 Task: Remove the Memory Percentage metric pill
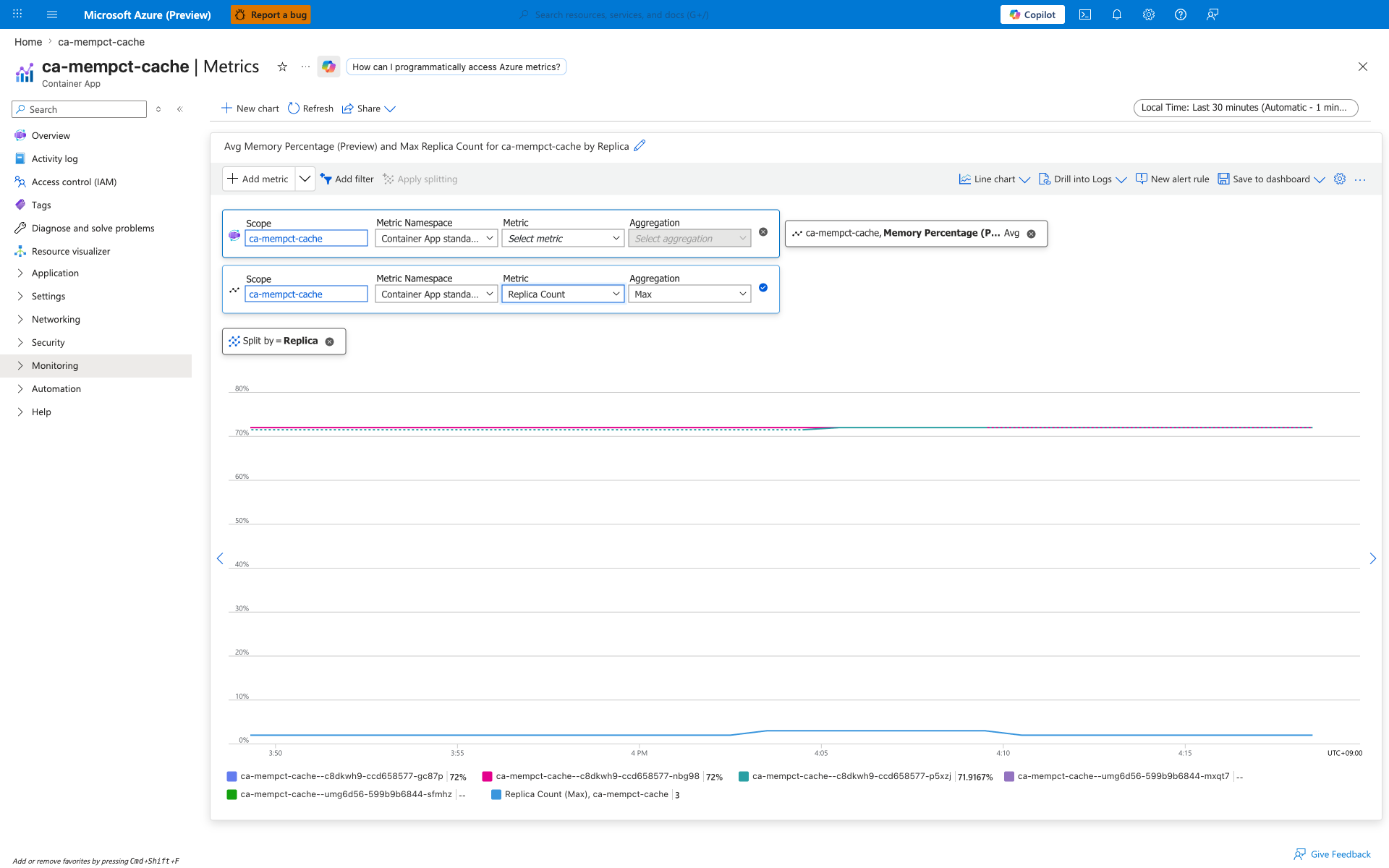coord(1032,234)
